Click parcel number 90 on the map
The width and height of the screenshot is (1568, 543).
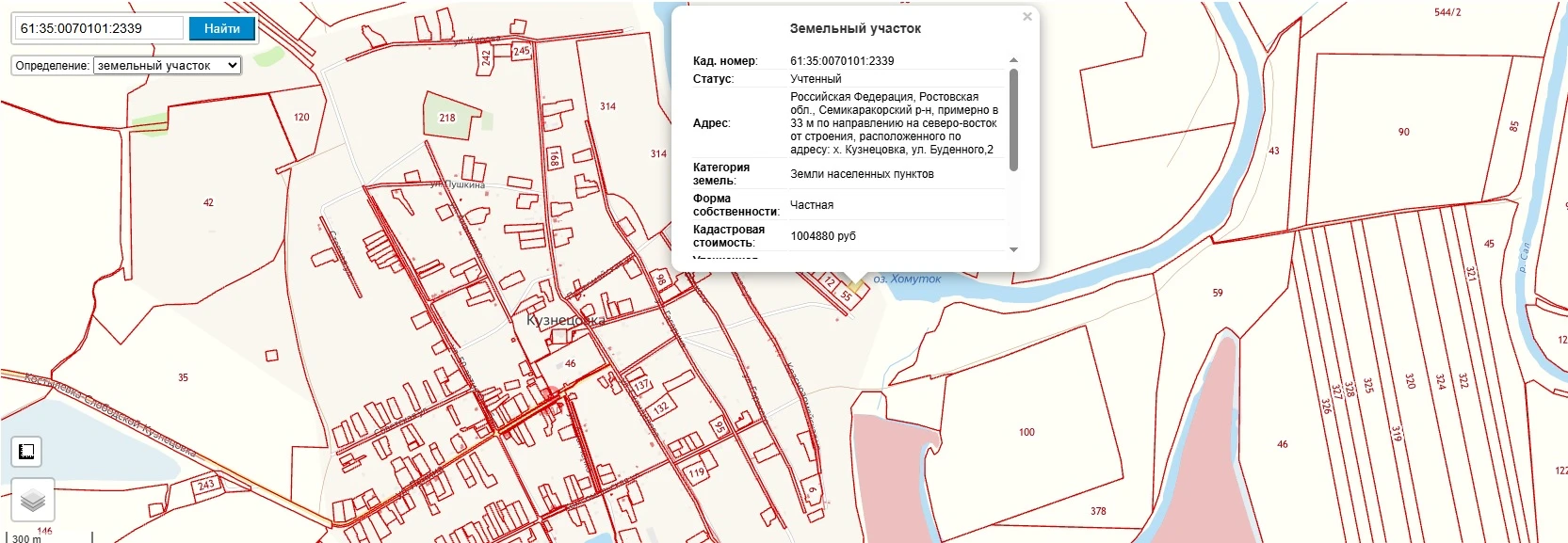pyautogui.click(x=1404, y=132)
